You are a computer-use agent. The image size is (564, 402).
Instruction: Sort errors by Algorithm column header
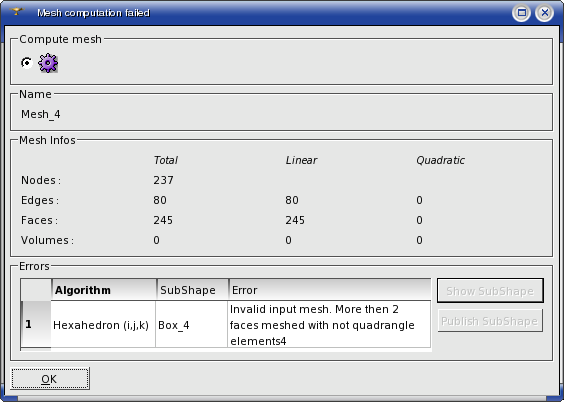click(x=104, y=290)
